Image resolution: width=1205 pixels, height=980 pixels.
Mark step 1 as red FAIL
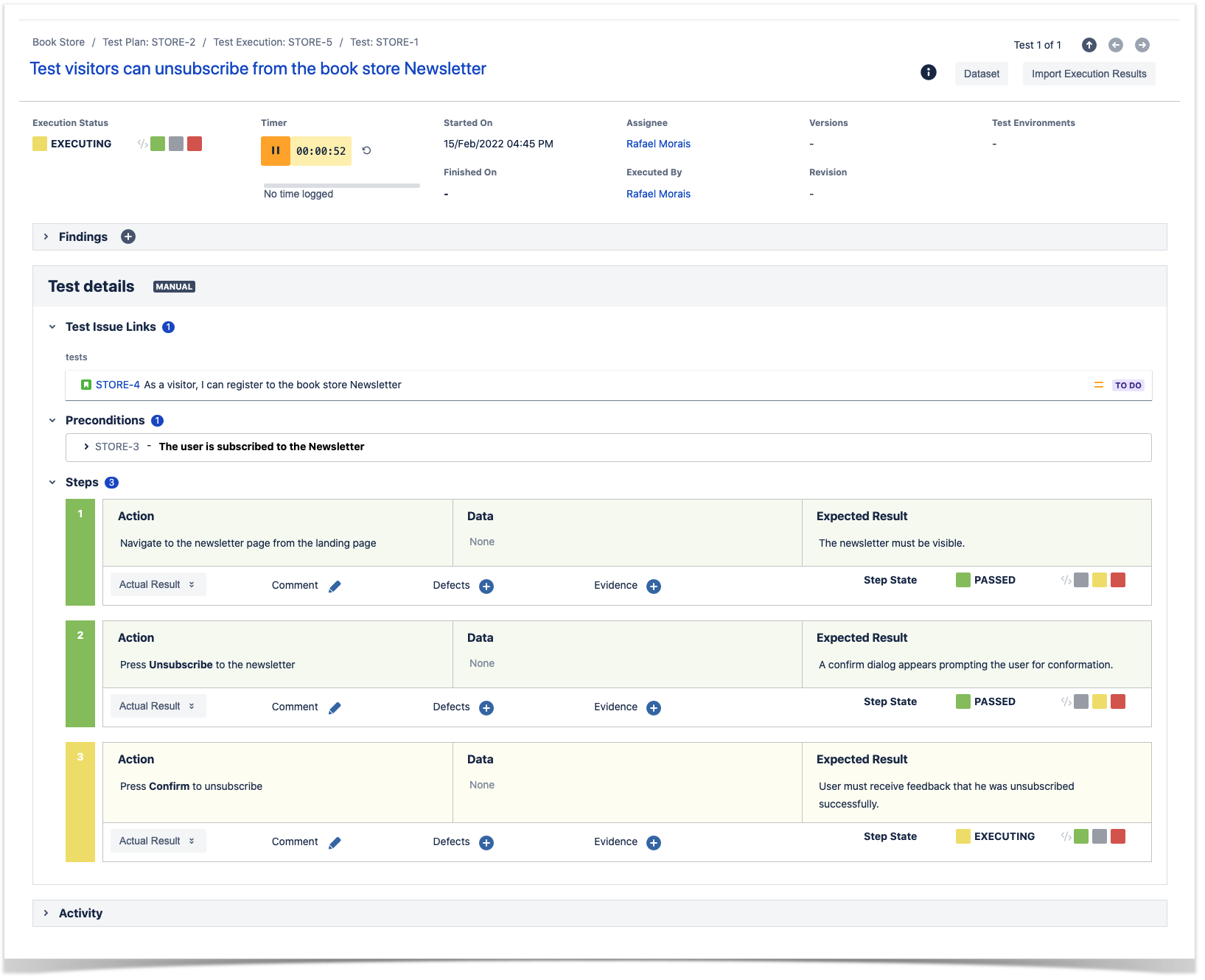click(1118, 580)
